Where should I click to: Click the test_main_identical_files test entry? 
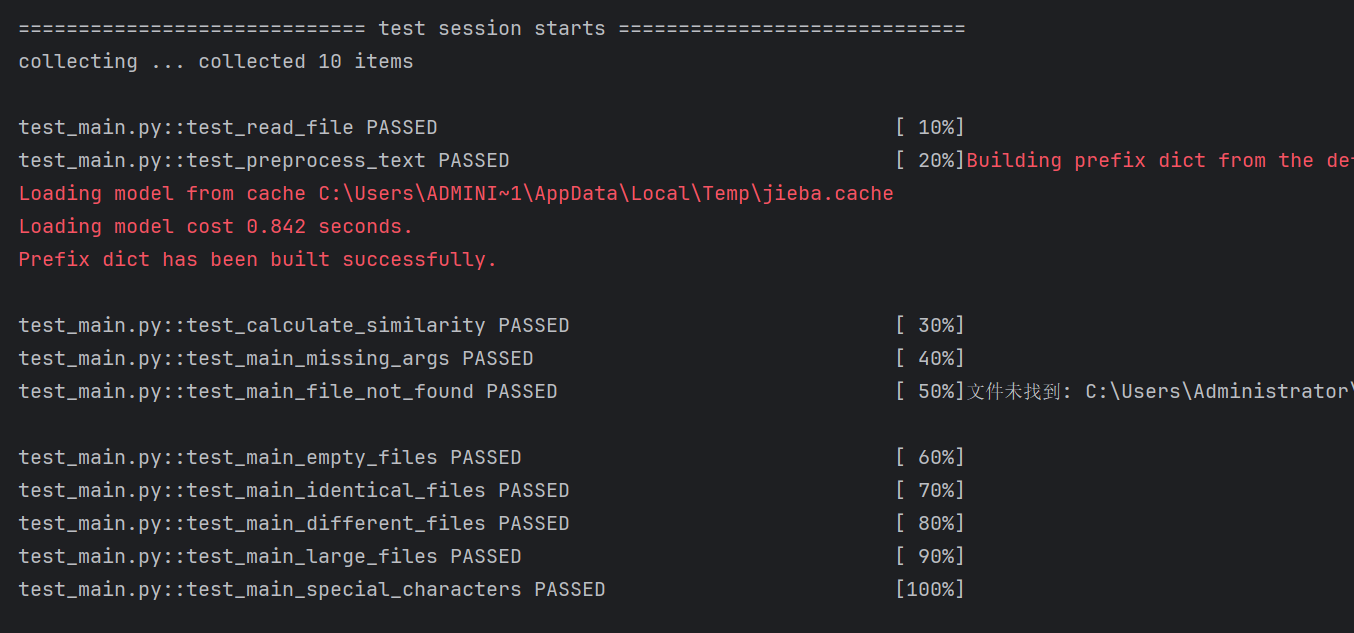click(293, 490)
